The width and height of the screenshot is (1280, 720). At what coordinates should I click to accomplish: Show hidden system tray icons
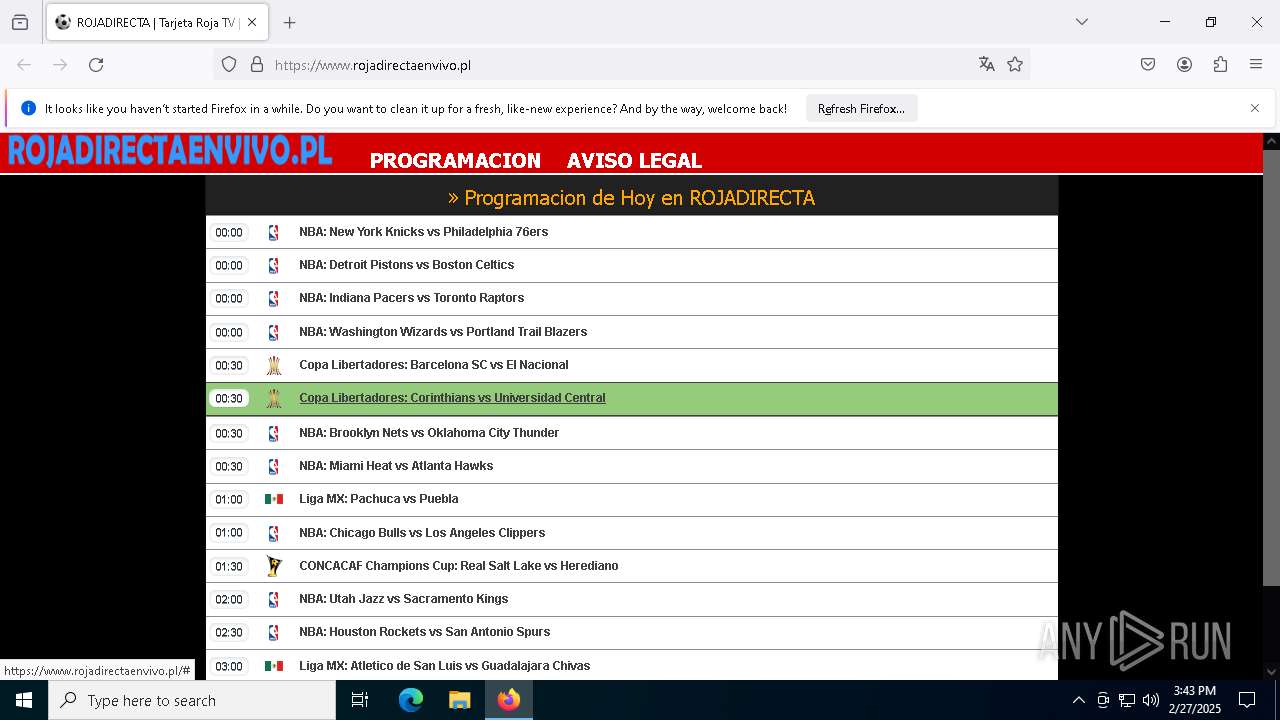coord(1078,700)
